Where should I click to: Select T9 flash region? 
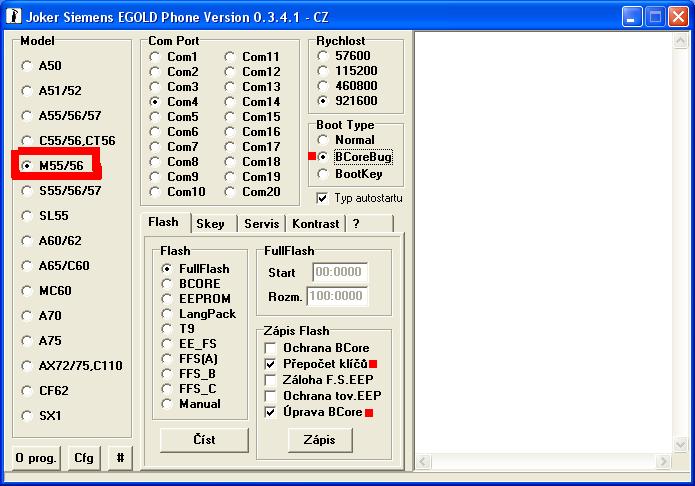click(167, 329)
